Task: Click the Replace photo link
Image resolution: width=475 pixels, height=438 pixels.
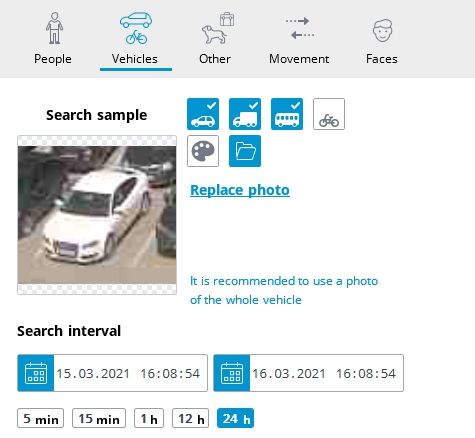Action: [240, 190]
